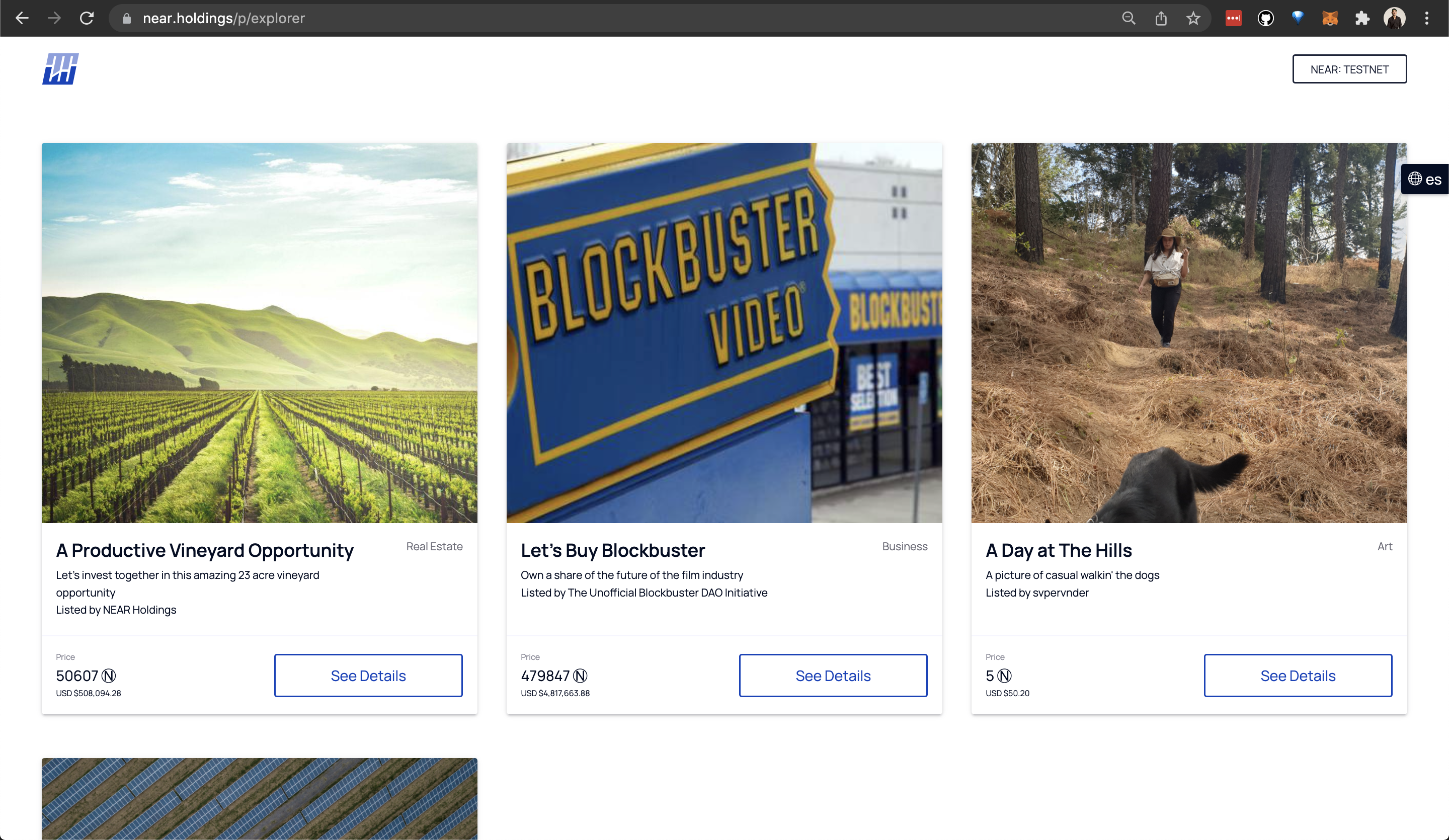This screenshot has height=840, width=1449.
Task: Click the zoom magnifier icon in address bar
Action: click(1128, 19)
